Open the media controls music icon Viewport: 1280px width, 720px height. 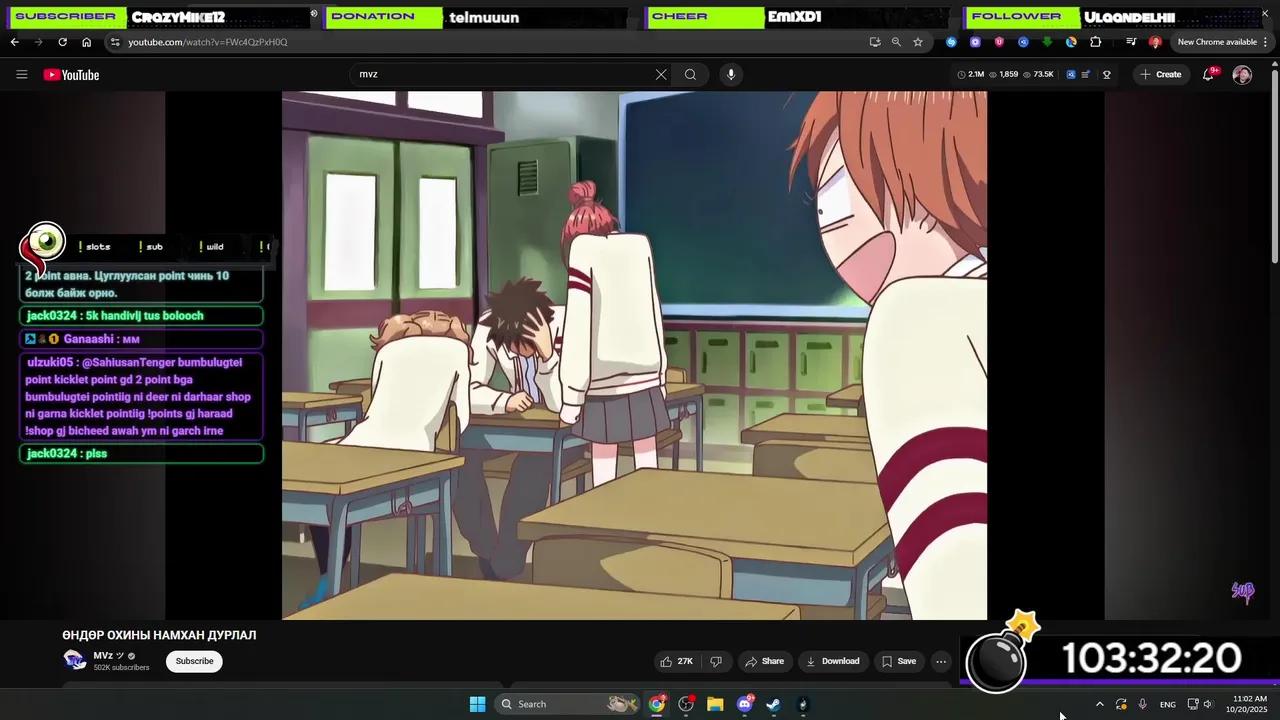tap(1131, 42)
